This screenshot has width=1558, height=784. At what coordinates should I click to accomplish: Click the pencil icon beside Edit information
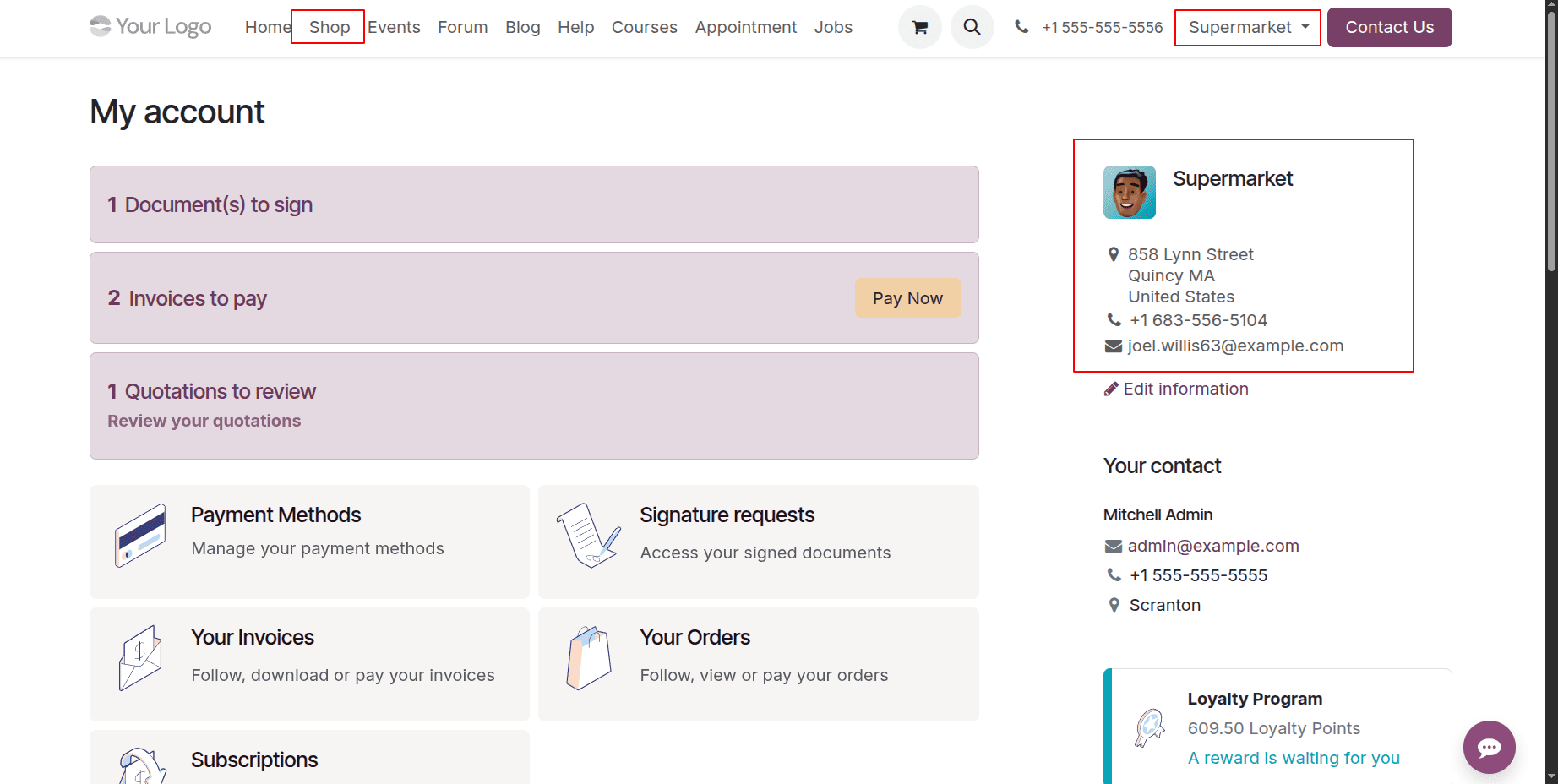1111,389
